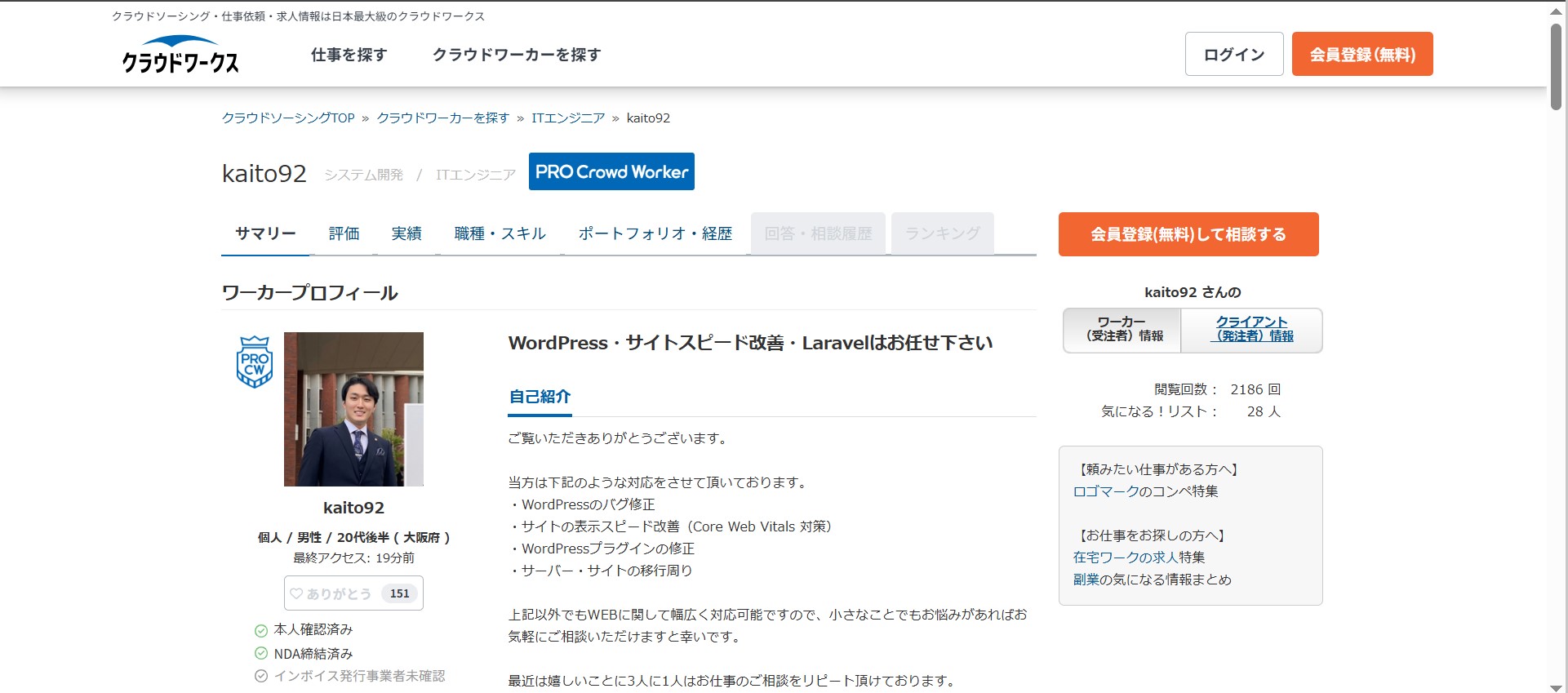Click 閲覧回数 2186 回 value
Image resolution: width=1568 pixels, height=693 pixels.
[x=1255, y=389]
